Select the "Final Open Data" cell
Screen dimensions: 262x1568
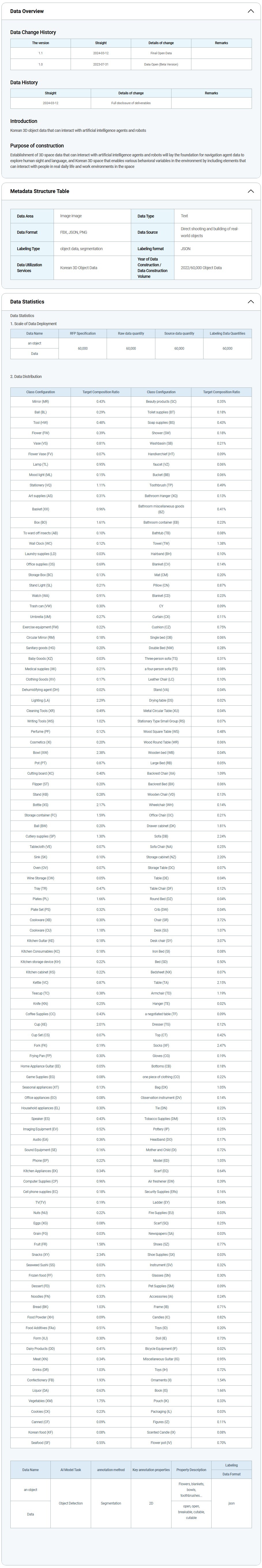click(x=161, y=54)
